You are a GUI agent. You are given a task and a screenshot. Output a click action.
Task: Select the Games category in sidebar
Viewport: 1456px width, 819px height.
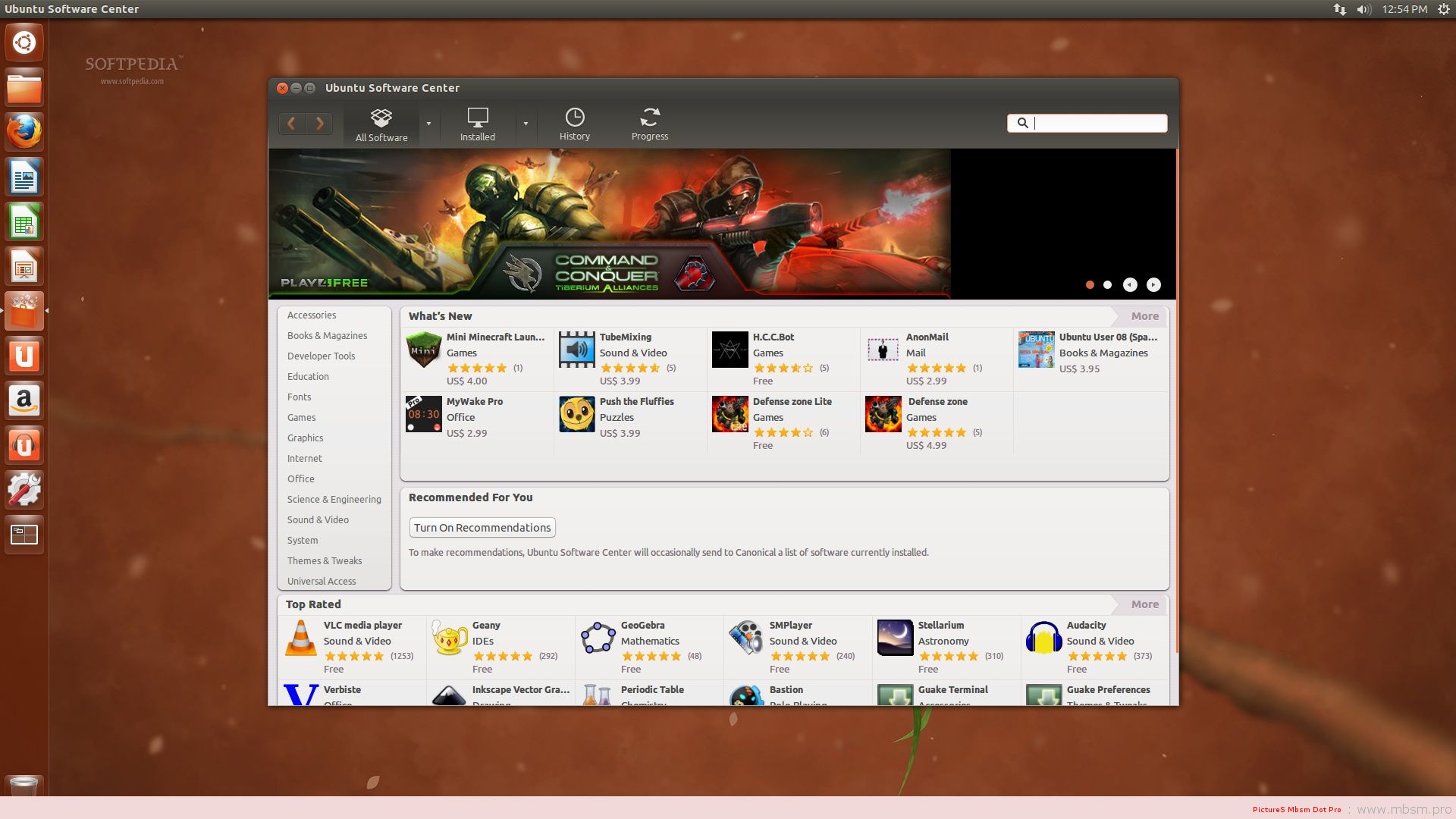301,418
